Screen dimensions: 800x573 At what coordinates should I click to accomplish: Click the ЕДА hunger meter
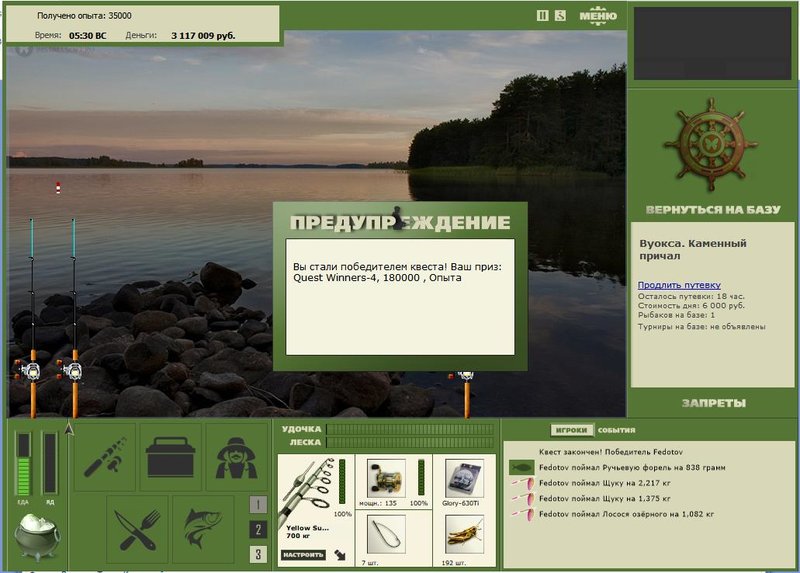tap(23, 464)
